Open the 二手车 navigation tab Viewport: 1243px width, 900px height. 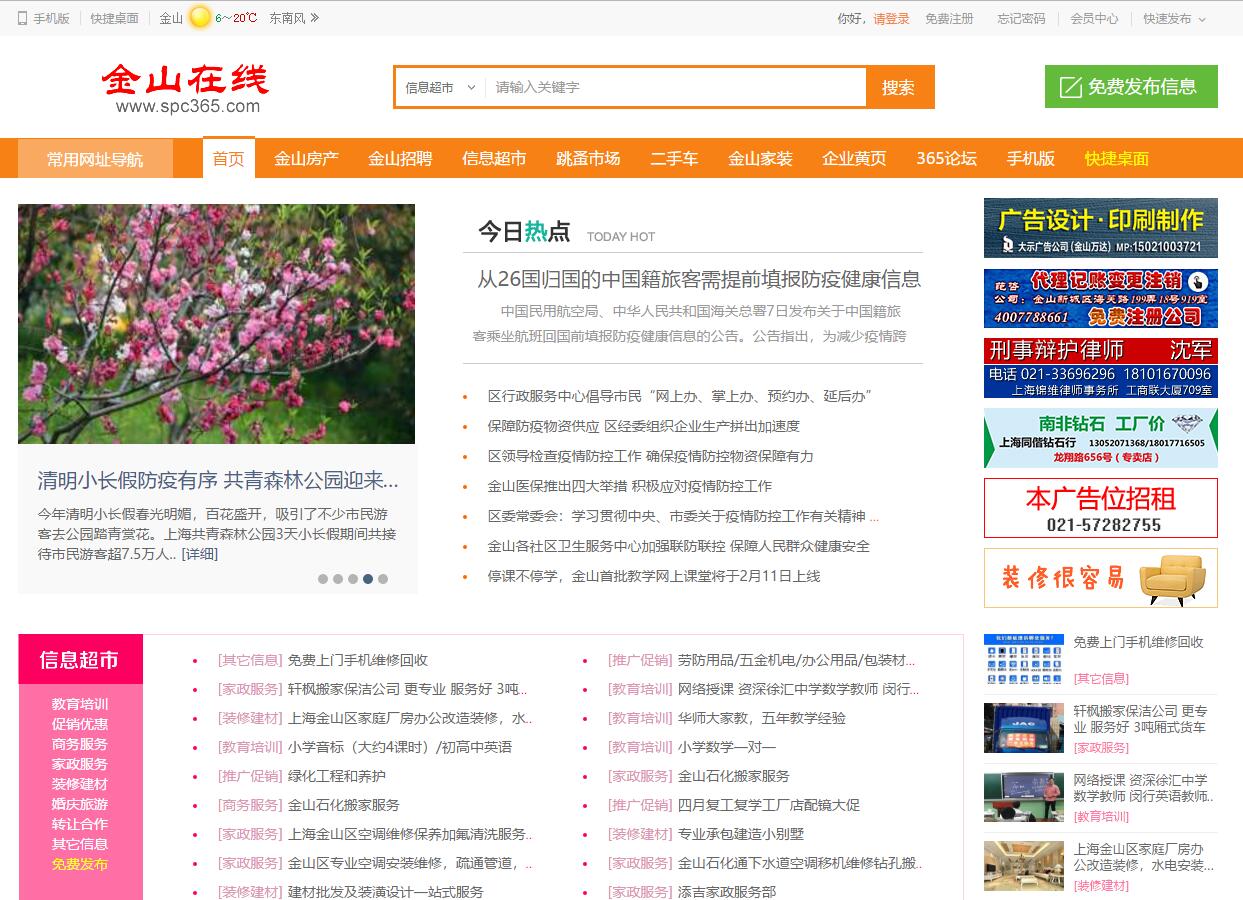674,158
